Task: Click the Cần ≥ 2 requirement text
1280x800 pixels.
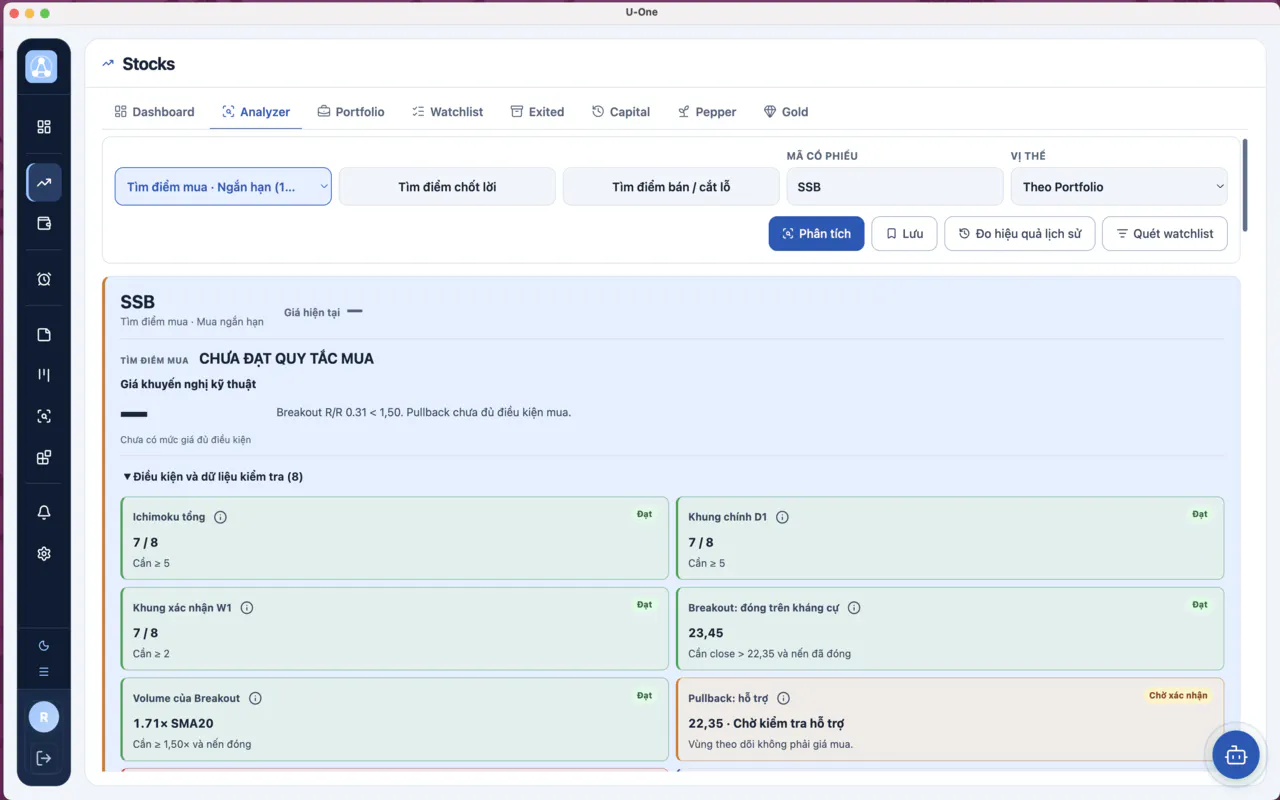Action: click(x=151, y=654)
